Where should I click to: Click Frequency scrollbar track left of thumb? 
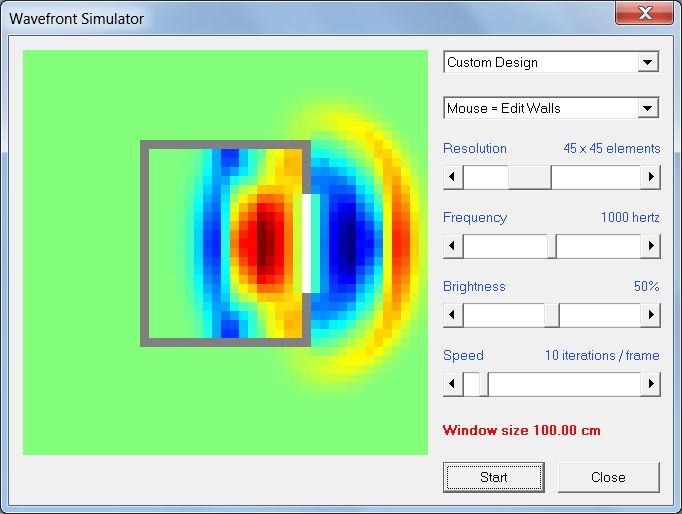(x=505, y=246)
